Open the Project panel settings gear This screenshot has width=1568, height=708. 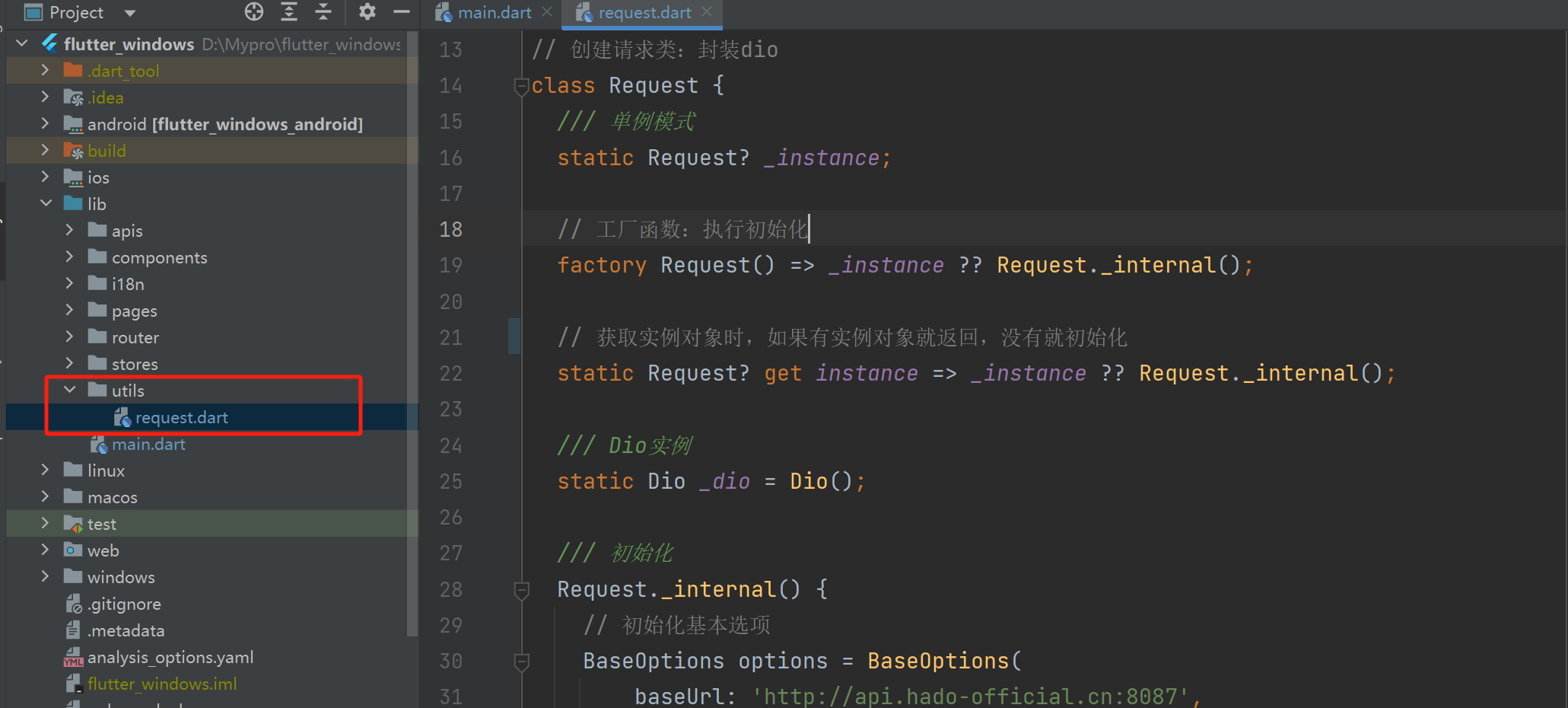click(367, 12)
